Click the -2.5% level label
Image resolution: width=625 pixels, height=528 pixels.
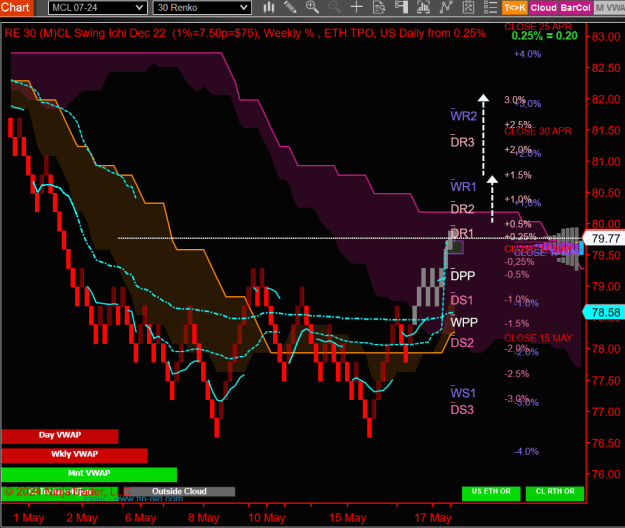click(517, 373)
